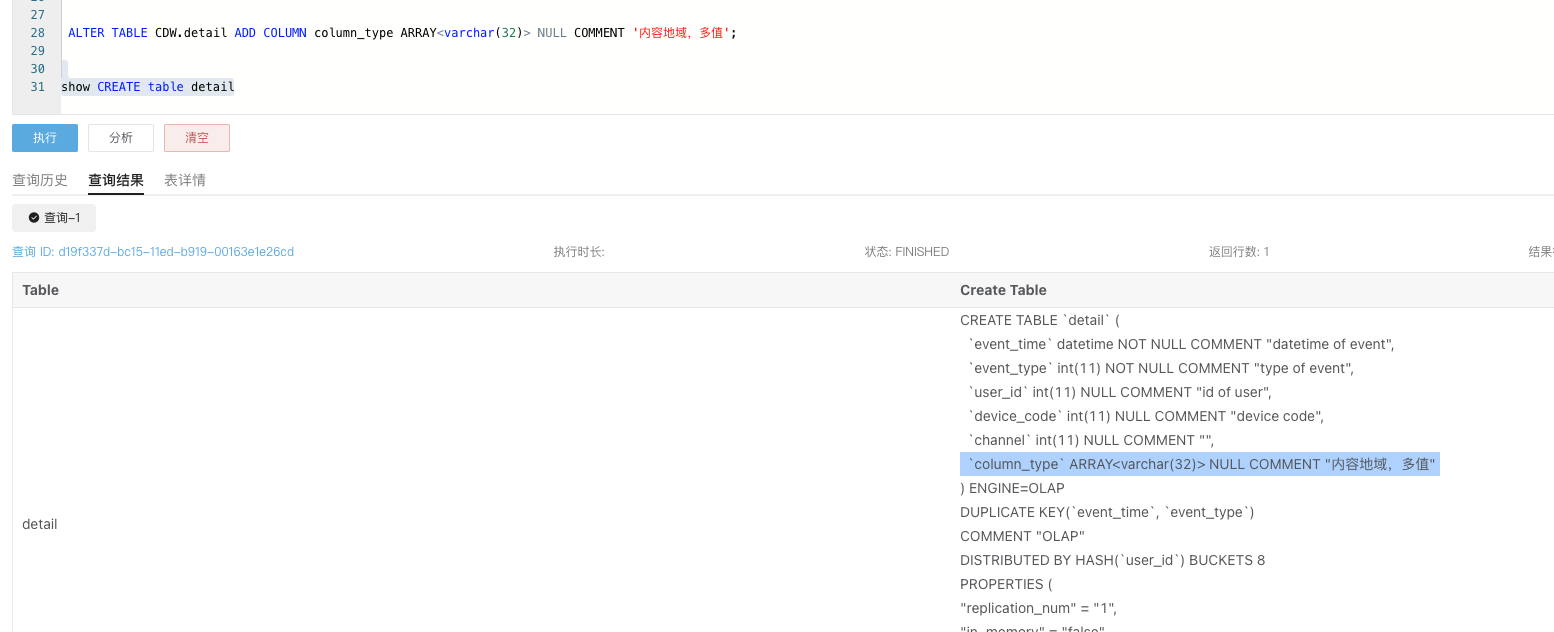The image size is (1554, 632).
Task: Click line number 31 in editor gutter
Action: [x=38, y=87]
